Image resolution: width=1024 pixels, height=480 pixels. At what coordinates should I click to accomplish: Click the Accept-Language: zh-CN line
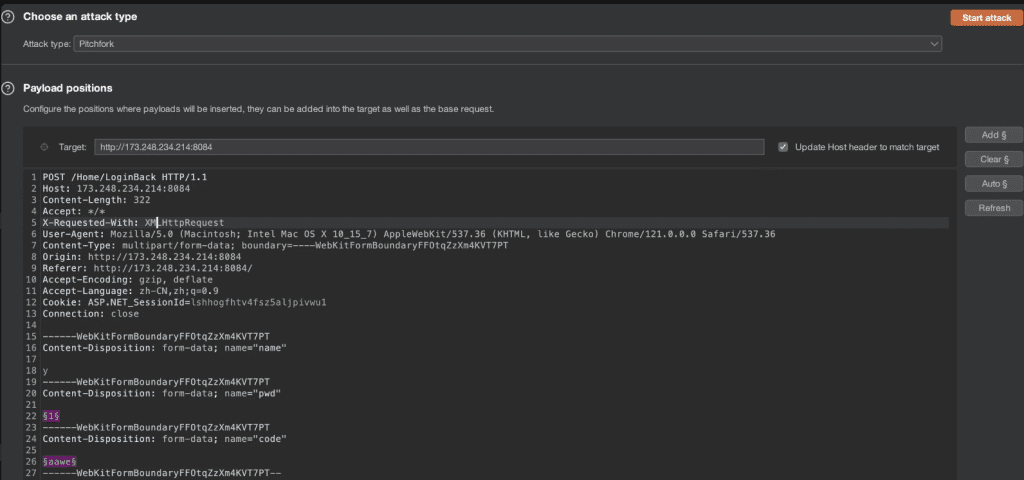pos(131,291)
